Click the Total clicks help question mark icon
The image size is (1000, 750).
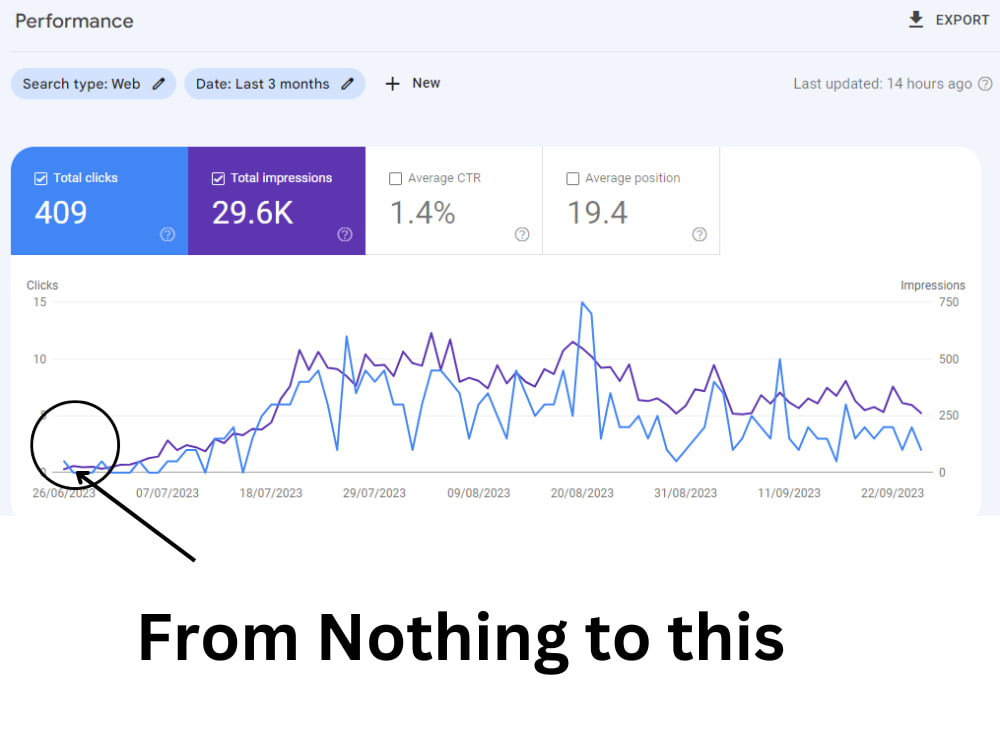[167, 235]
